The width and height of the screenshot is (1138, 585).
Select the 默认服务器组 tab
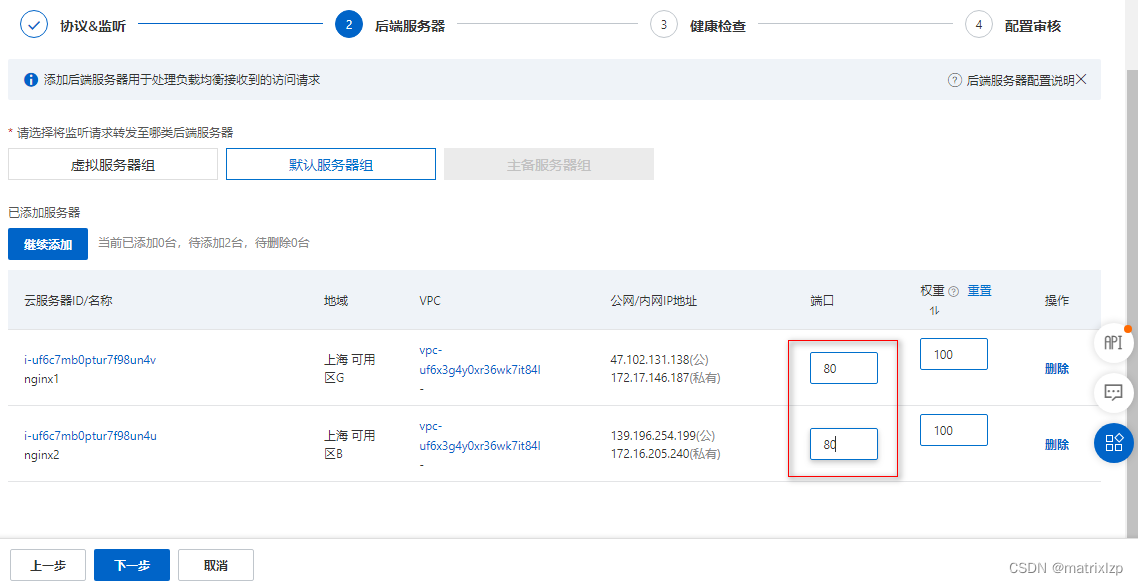click(330, 163)
